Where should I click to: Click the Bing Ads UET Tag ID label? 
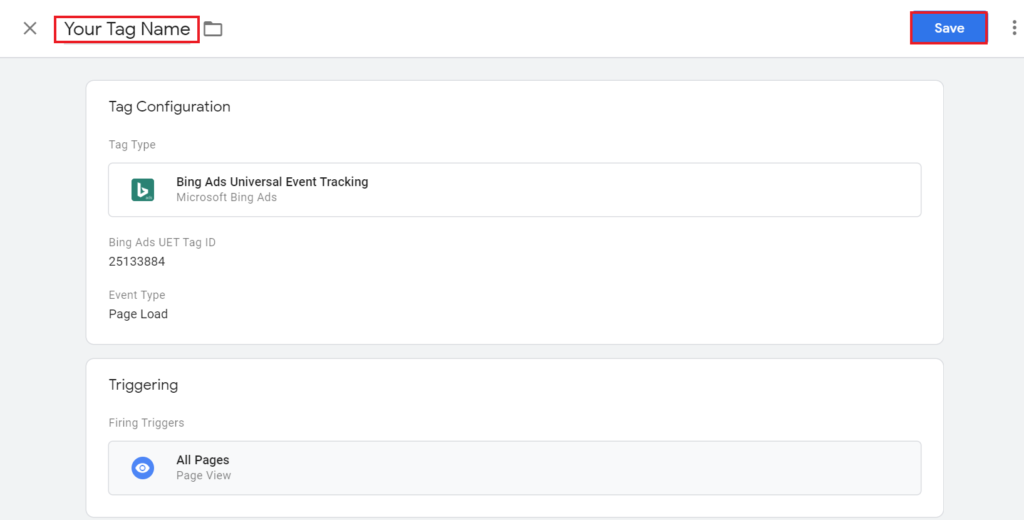pyautogui.click(x=162, y=243)
